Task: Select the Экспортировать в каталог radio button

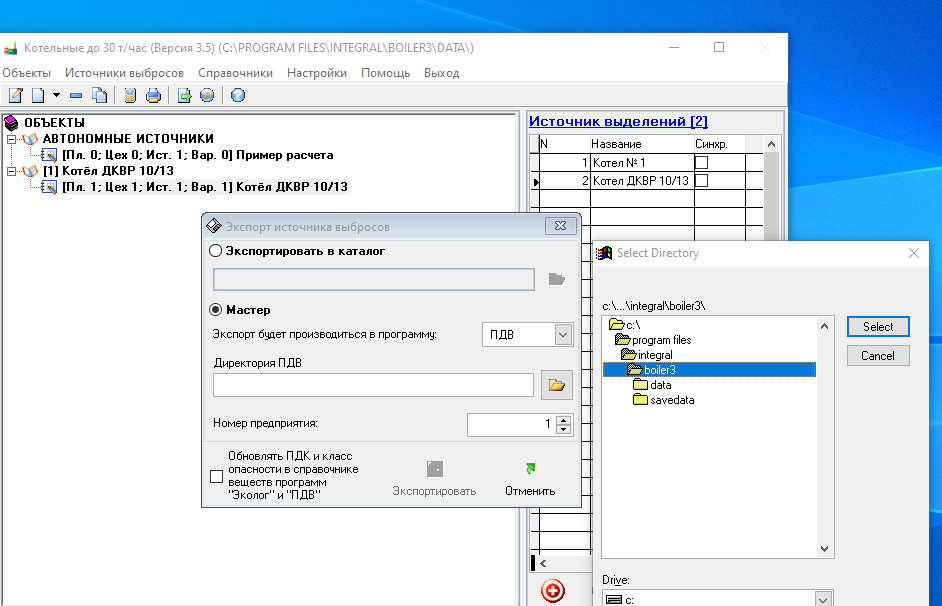Action: click(216, 252)
